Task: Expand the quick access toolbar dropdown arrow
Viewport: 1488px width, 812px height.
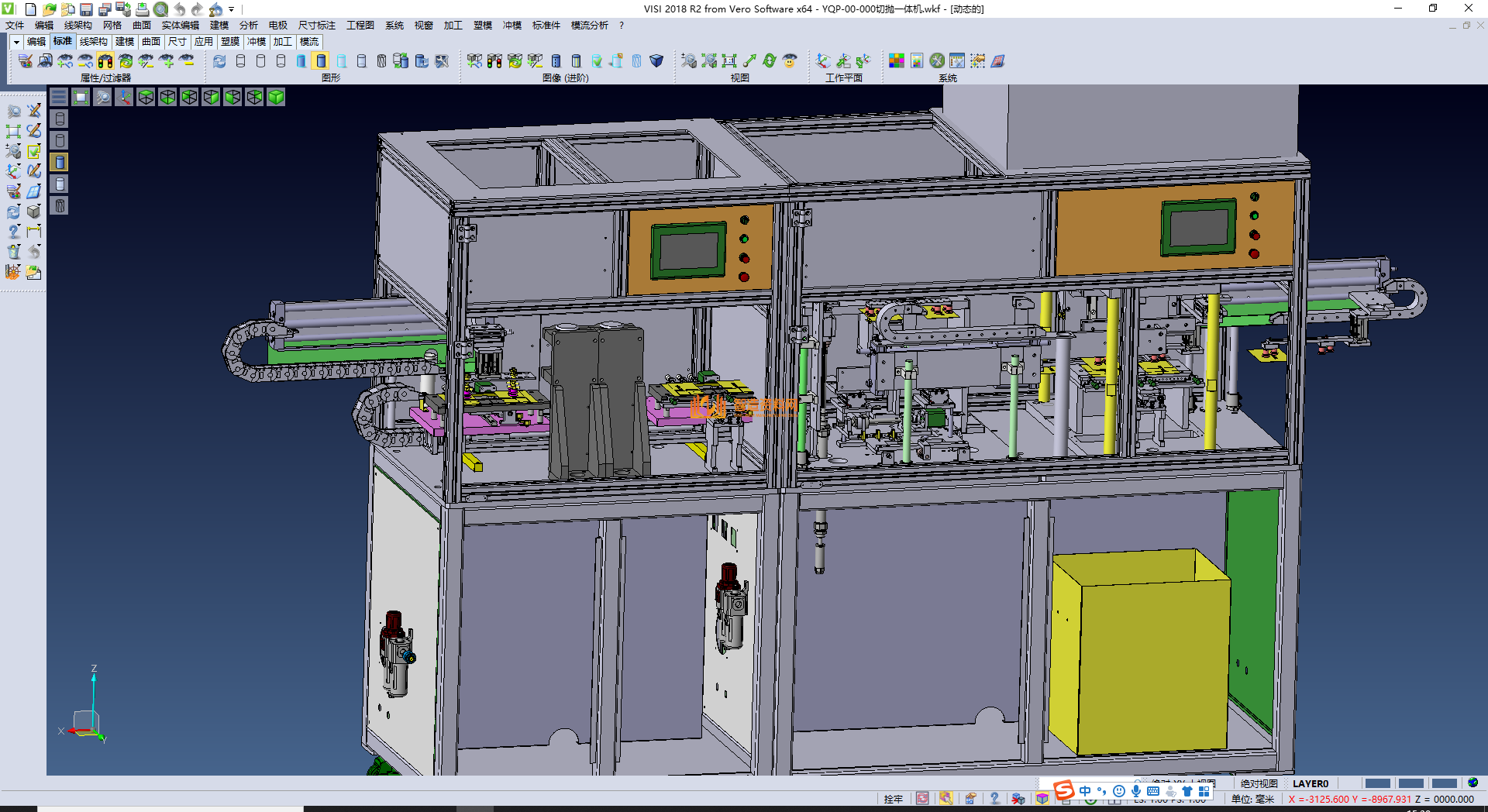Action: click(231, 9)
